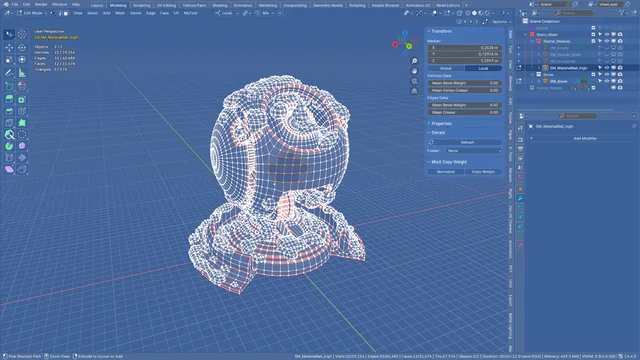The height and width of the screenshot is (360, 640).
Task: Activate the Annotate pencil tool
Action: click(9, 73)
